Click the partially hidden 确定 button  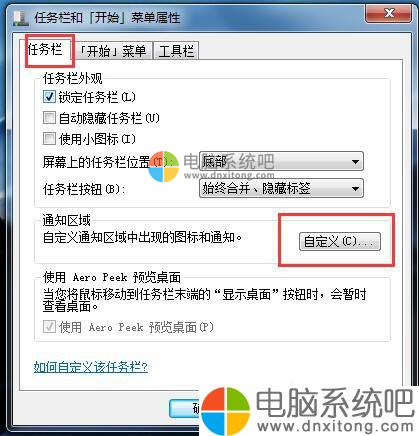[185, 408]
